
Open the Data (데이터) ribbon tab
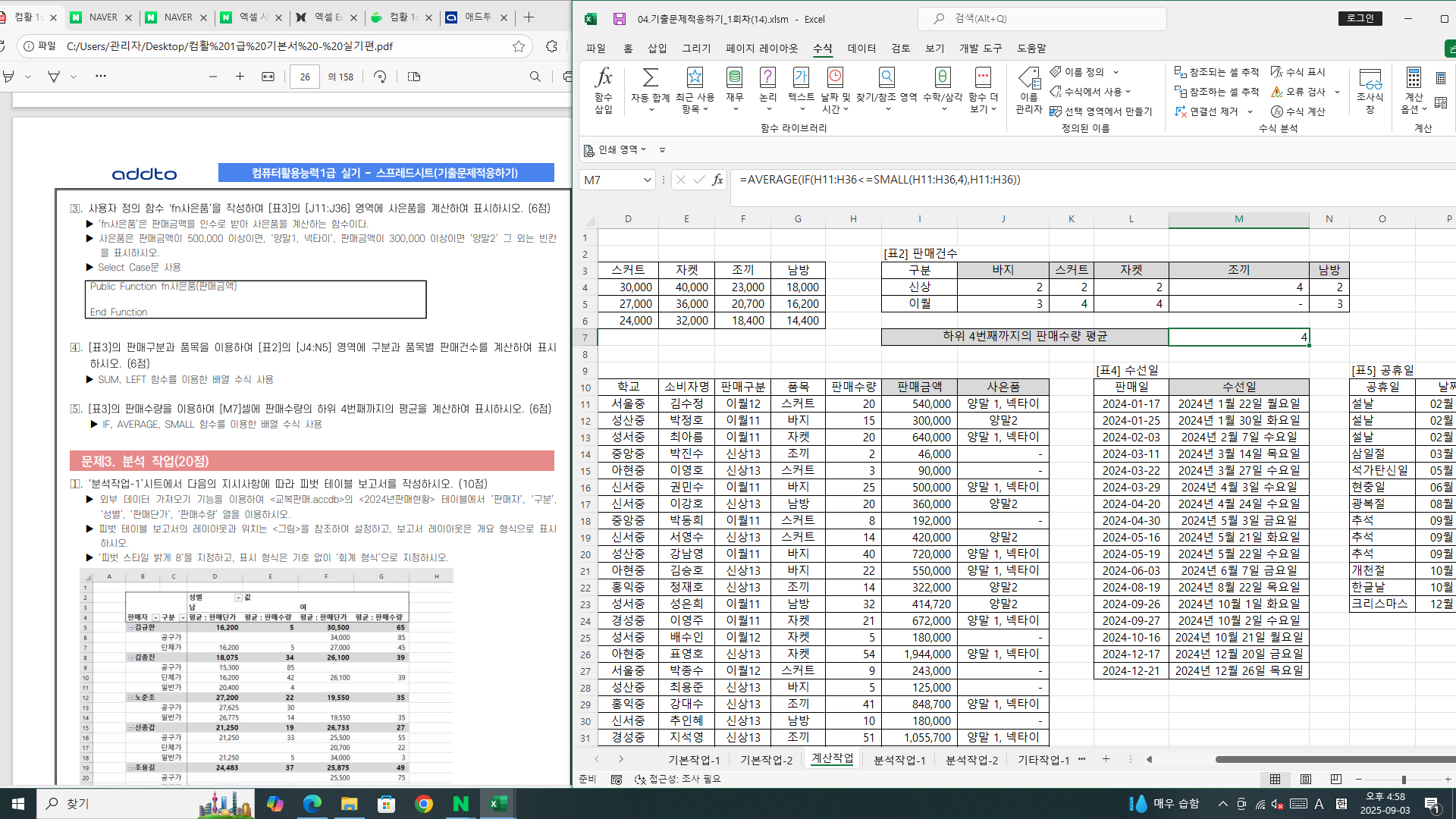[x=861, y=48]
